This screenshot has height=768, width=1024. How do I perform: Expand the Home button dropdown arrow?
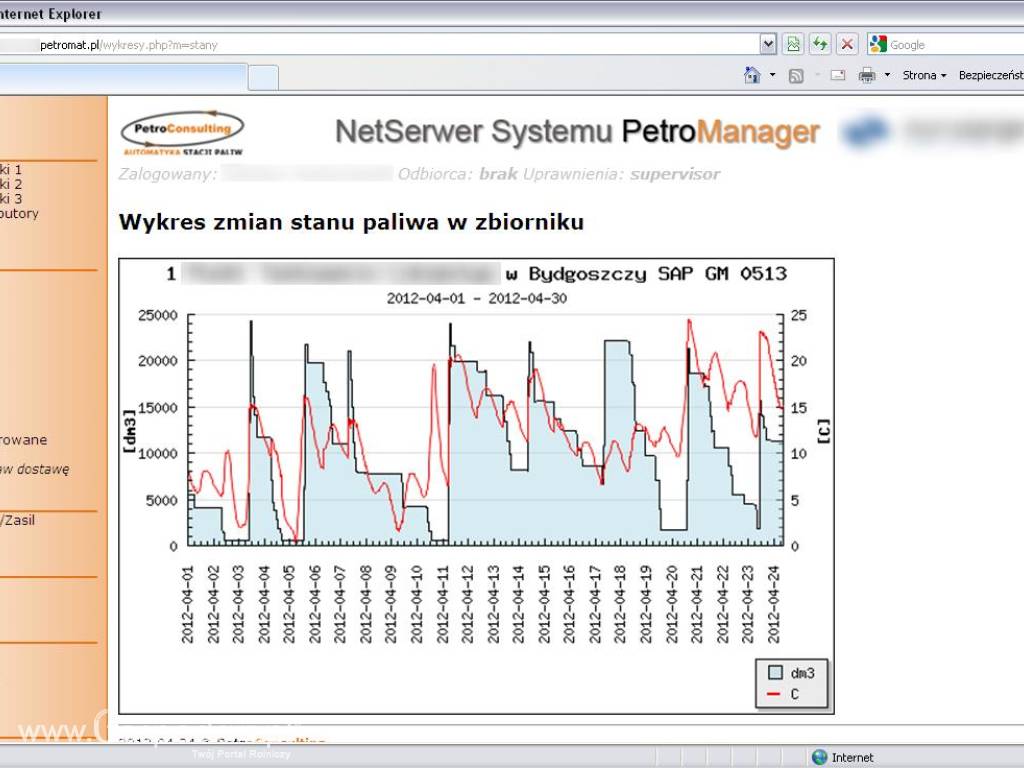(x=773, y=75)
